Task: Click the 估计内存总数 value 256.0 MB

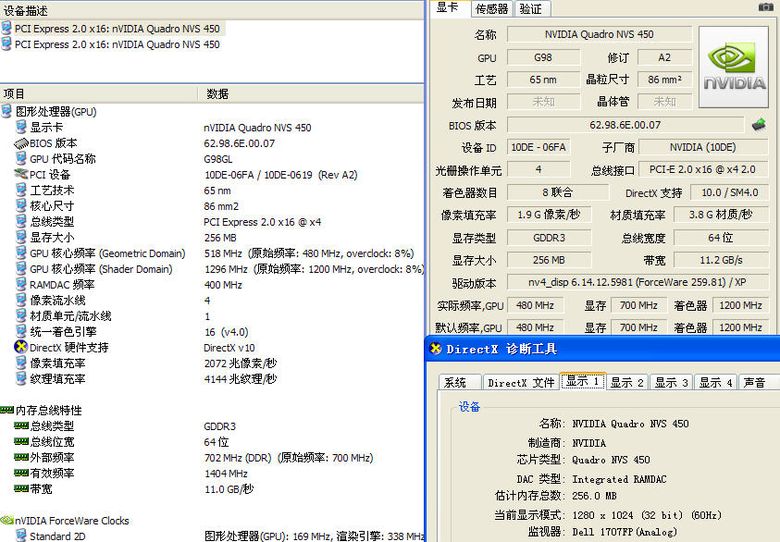Action: tap(594, 496)
